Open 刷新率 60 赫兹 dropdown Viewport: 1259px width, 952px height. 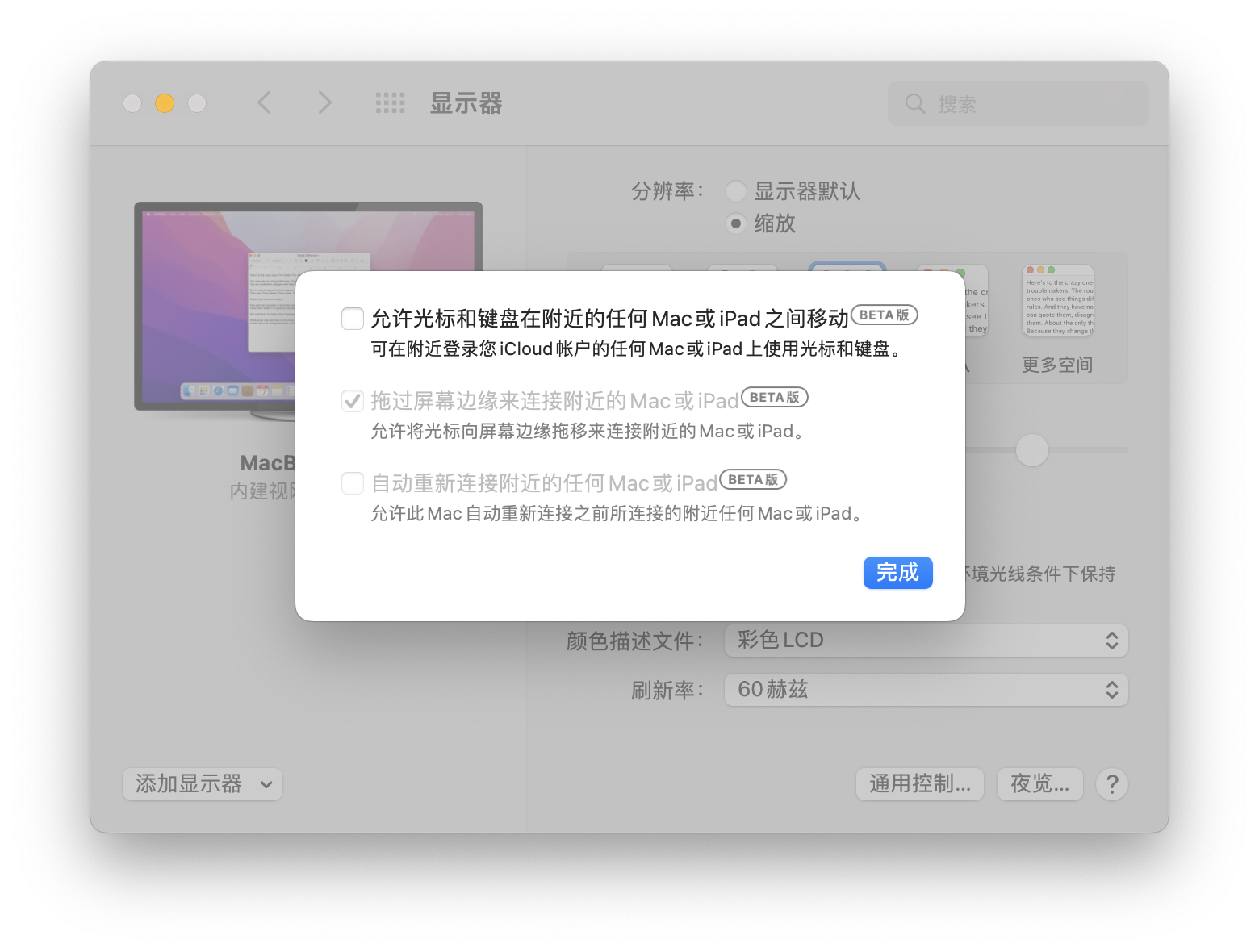926,690
